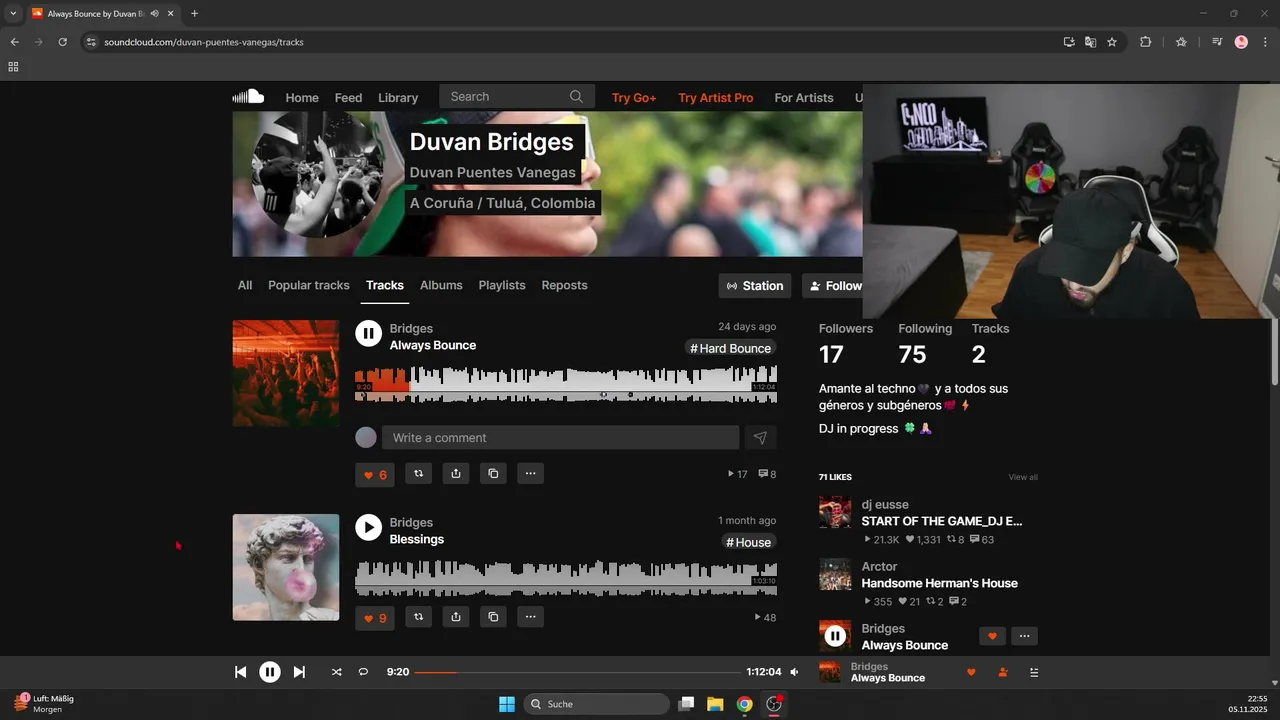The width and height of the screenshot is (1280, 720).
Task: Open the tab search dropdown arrow
Action: (x=13, y=14)
